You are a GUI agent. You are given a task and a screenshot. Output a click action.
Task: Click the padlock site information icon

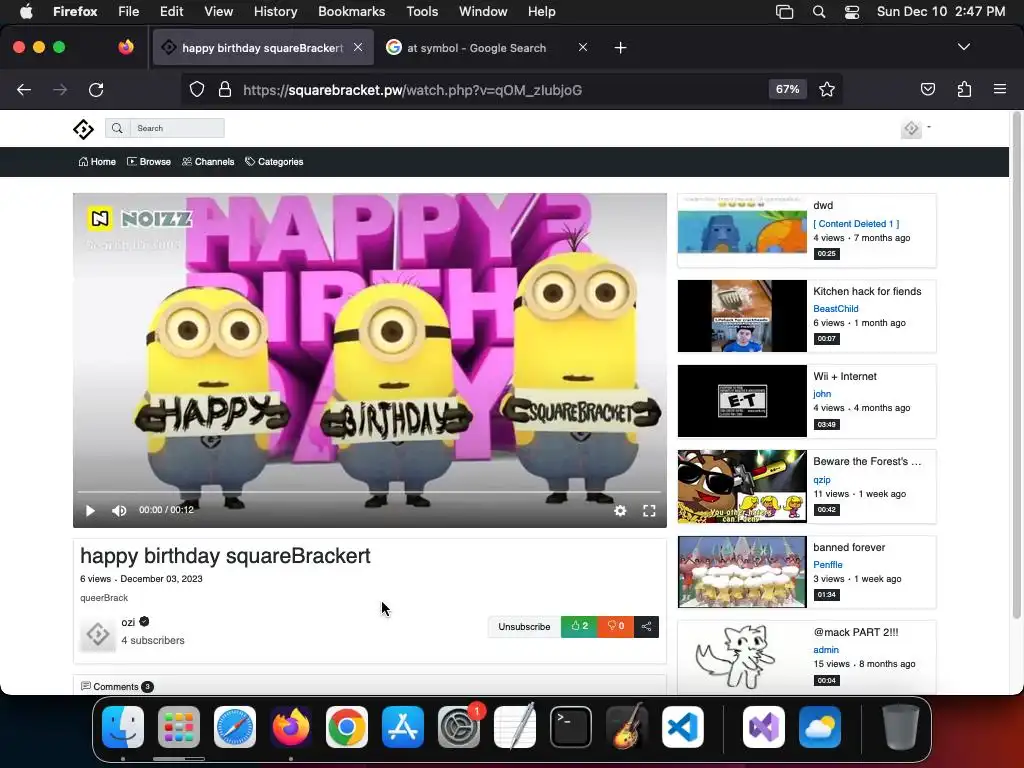coord(225,89)
